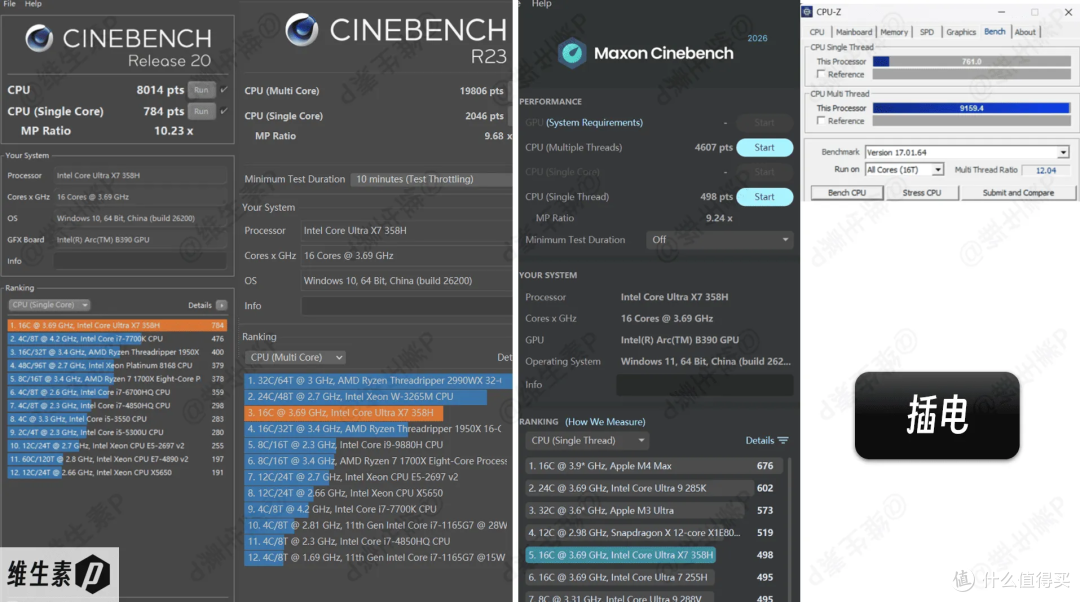Screen dimensions: 1080x602
Task: Click the 插电 black button
Action: pyautogui.click(x=937, y=415)
